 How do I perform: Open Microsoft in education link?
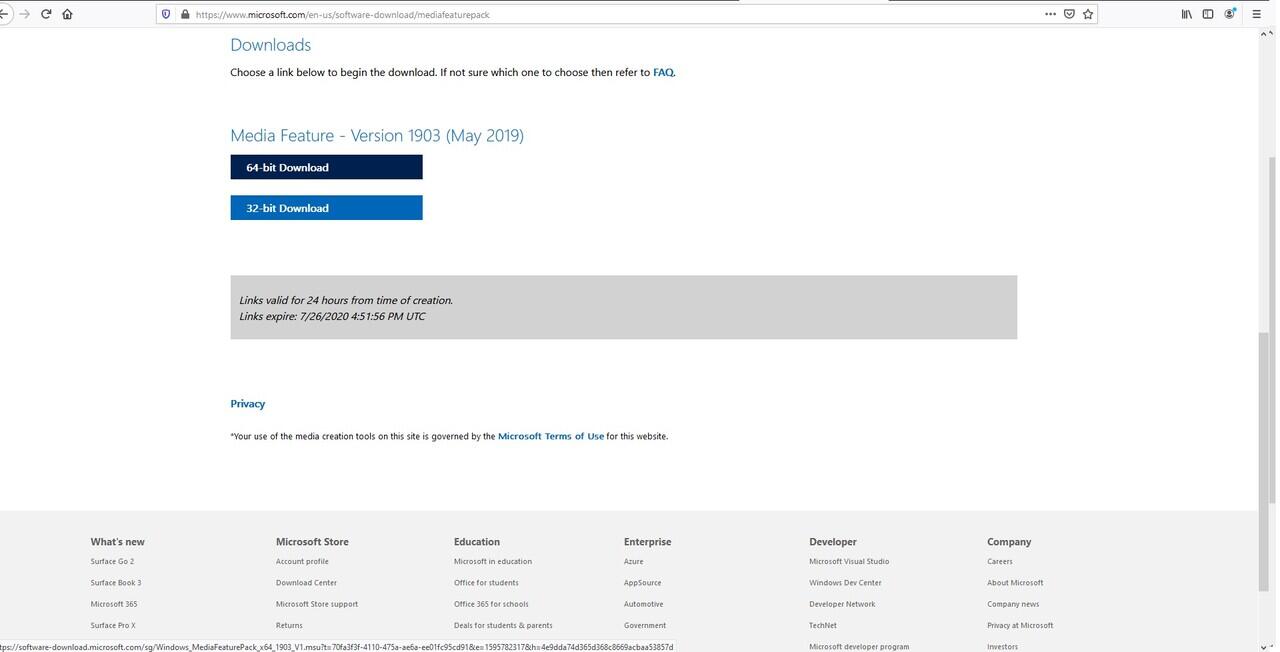[x=493, y=562]
